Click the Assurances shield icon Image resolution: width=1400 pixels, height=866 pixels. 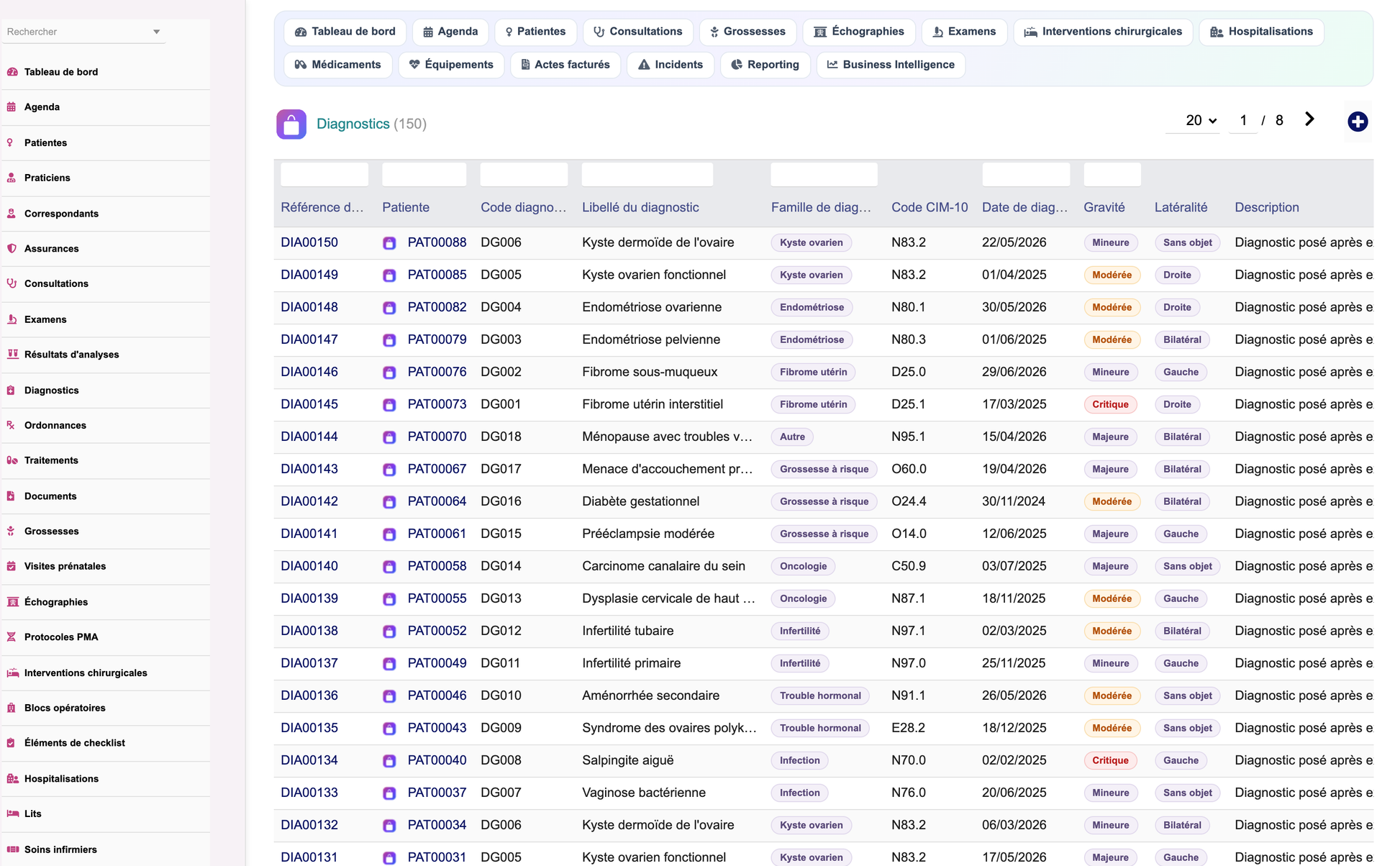pos(12,249)
